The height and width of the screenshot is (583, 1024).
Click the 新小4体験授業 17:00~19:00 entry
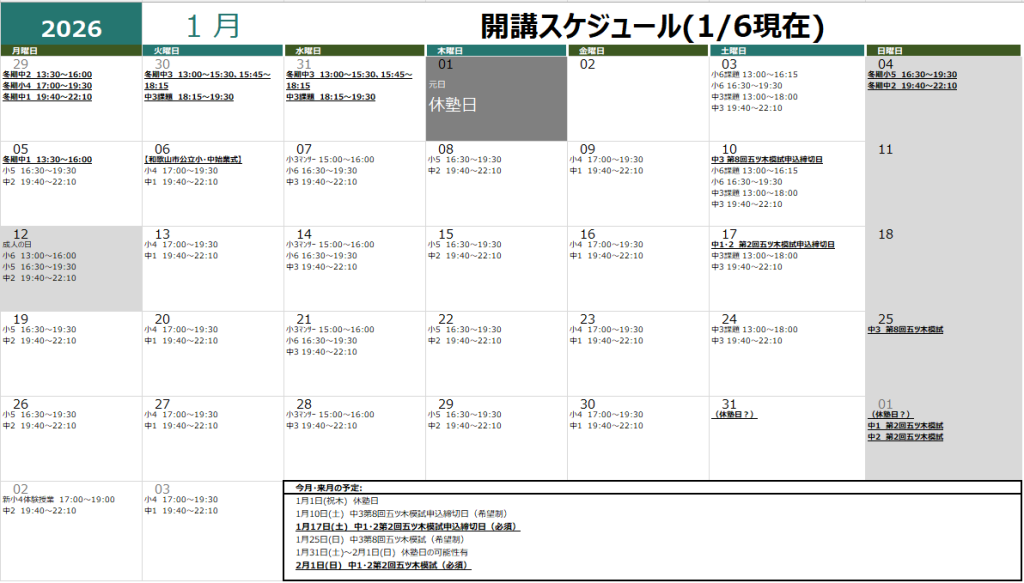tap(59, 499)
